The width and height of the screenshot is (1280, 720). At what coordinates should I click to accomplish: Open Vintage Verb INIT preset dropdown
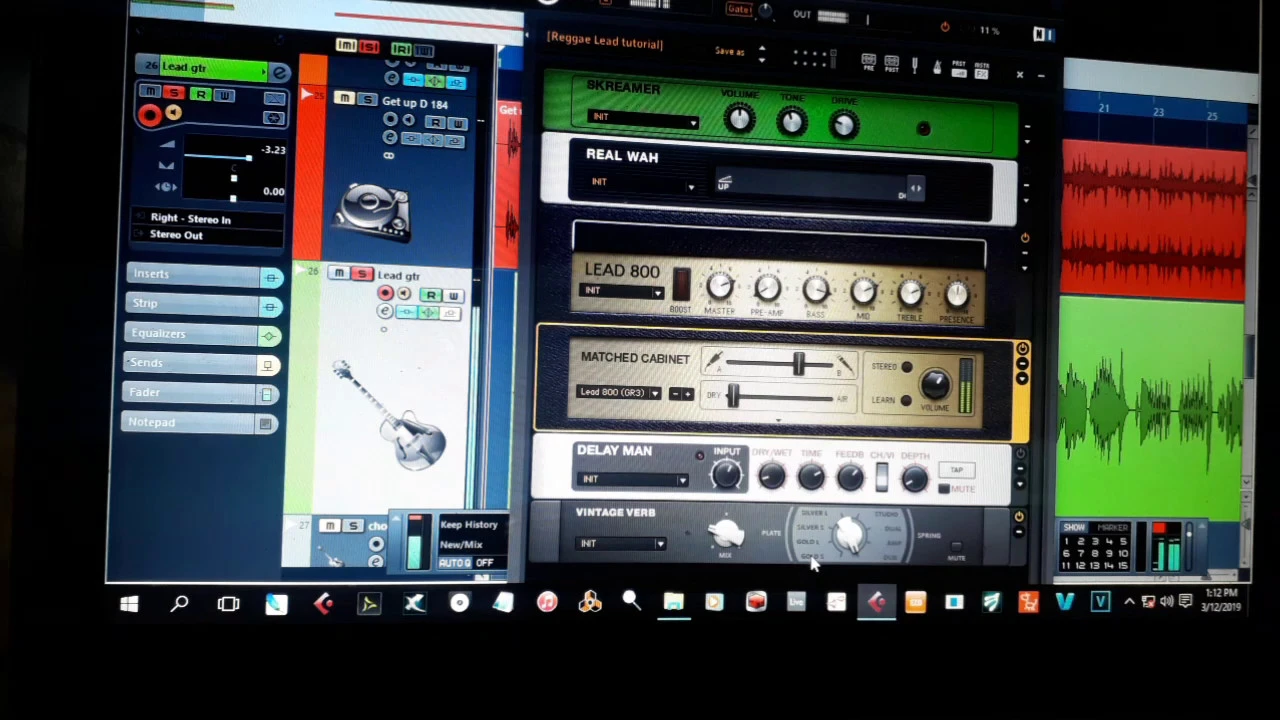point(621,544)
